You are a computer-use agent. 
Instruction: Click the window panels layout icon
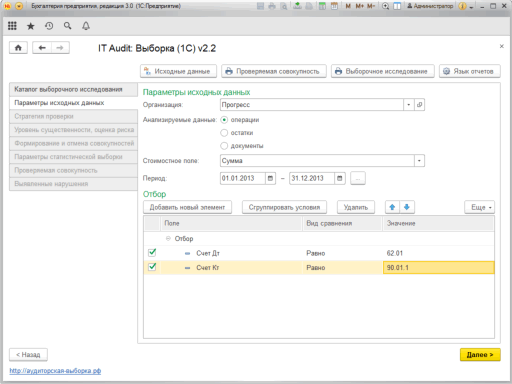pyautogui.click(x=397, y=6)
